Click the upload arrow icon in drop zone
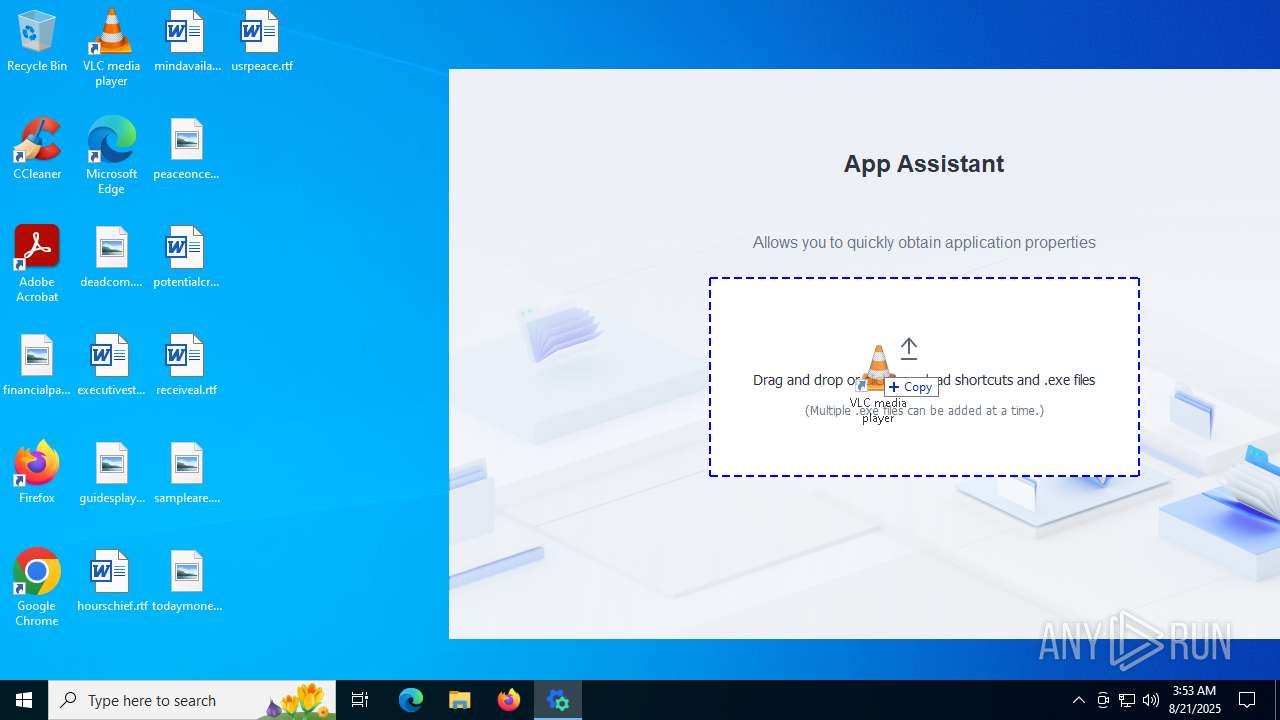Viewport: 1280px width, 720px height. click(908, 348)
